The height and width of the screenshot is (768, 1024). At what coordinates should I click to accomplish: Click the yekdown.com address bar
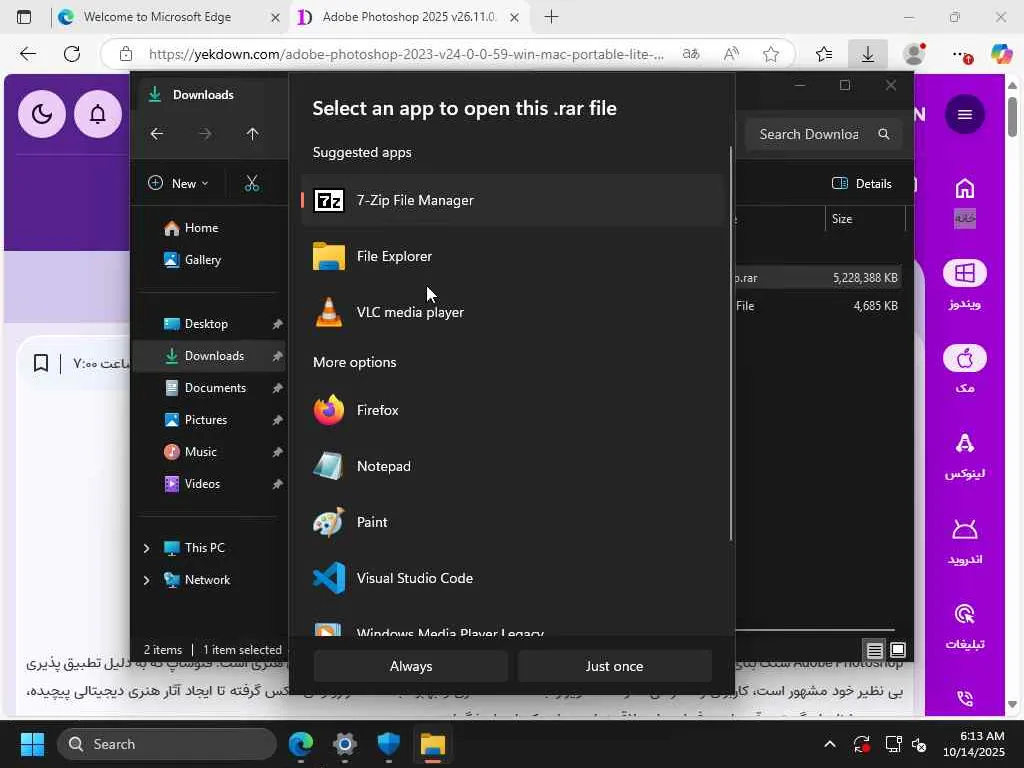(x=406, y=54)
